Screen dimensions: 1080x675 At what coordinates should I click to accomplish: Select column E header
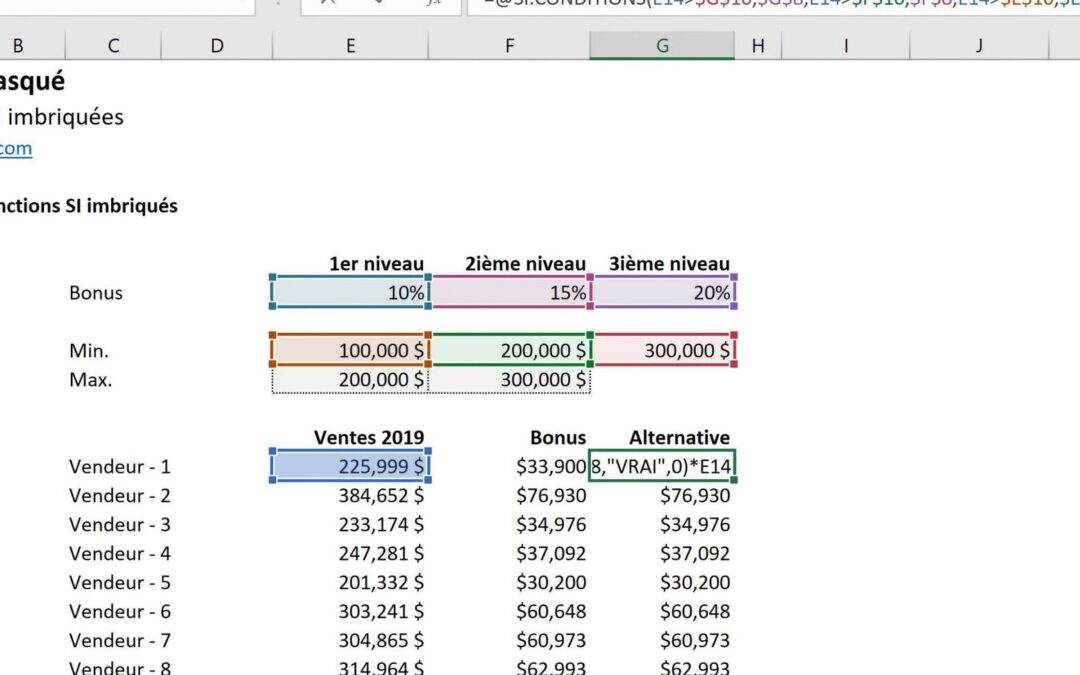click(x=351, y=45)
